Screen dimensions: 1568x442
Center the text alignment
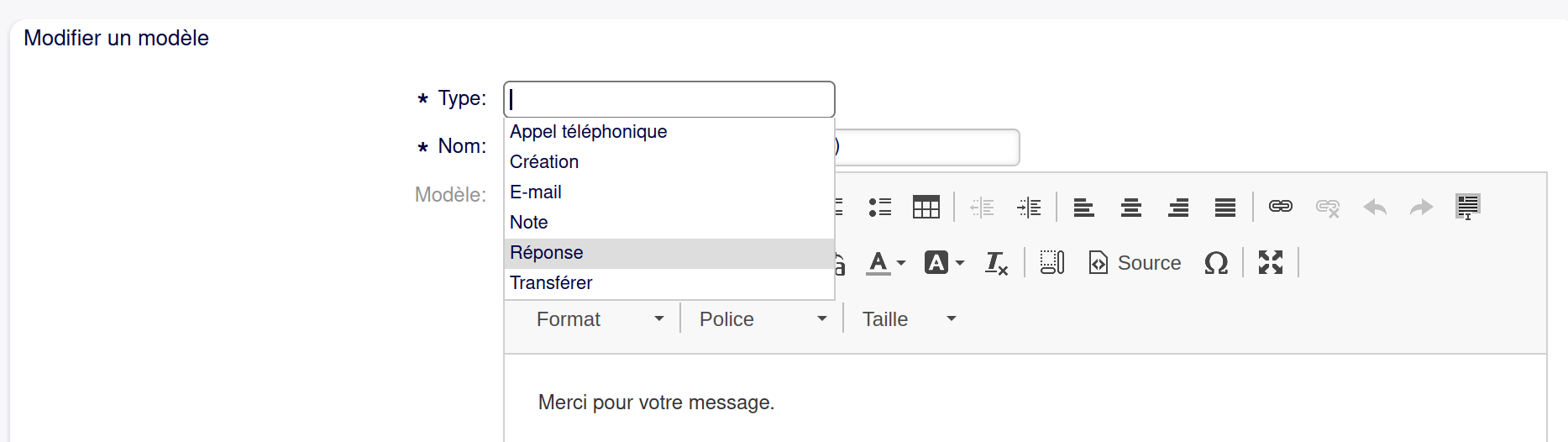pos(1130,207)
